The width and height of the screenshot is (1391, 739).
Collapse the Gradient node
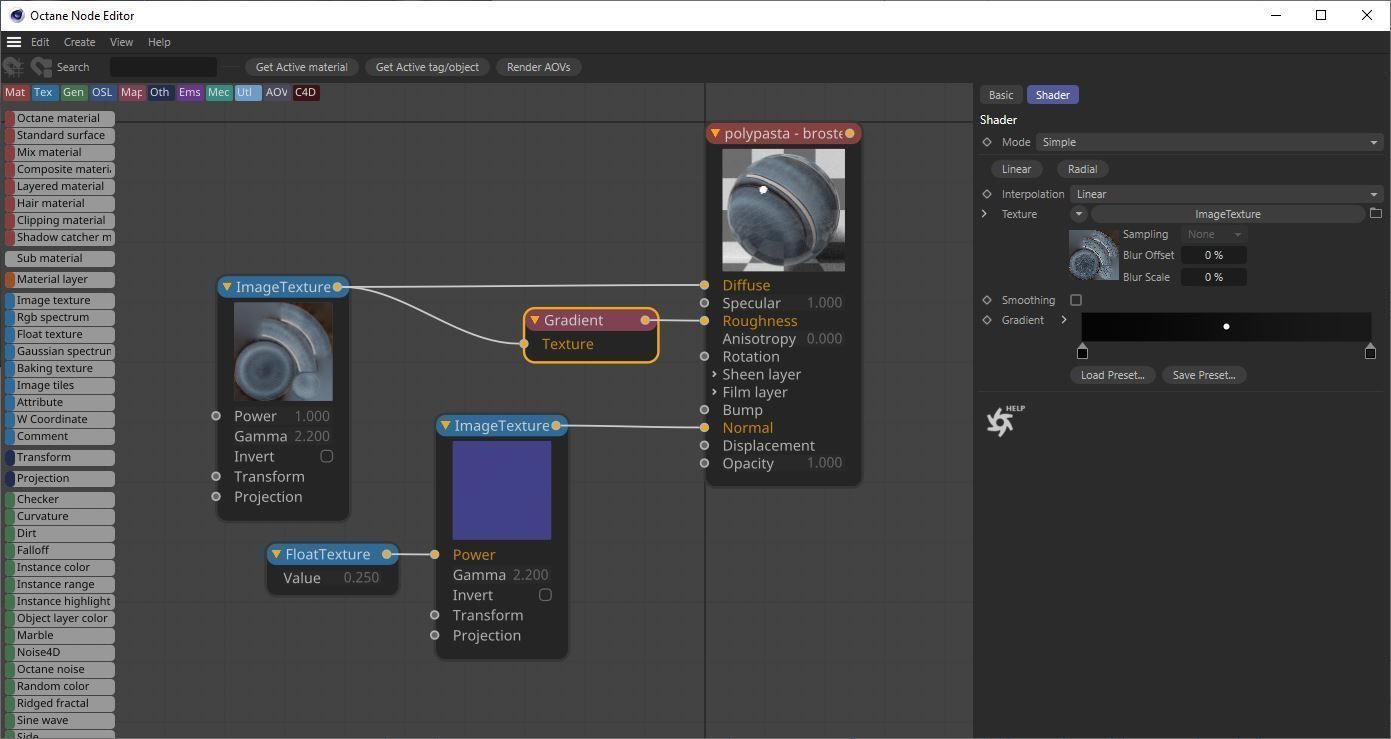(535, 320)
